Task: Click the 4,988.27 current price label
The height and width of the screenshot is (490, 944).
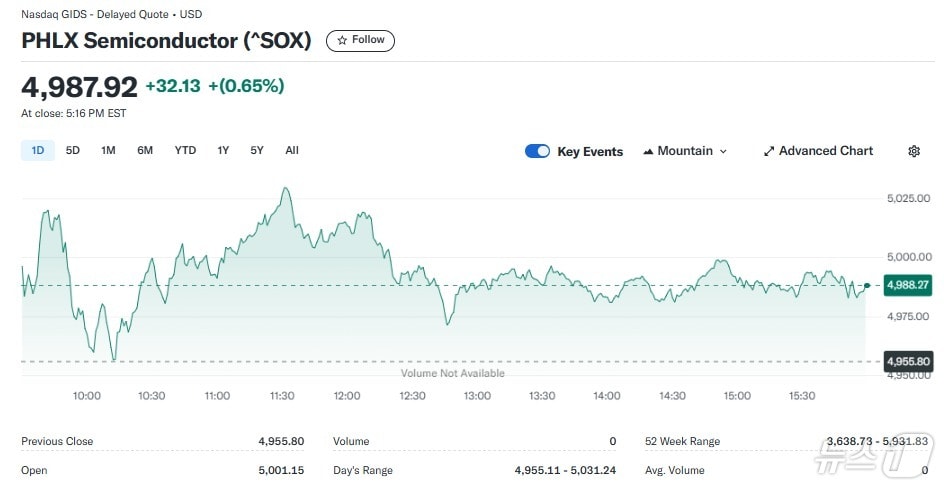Action: click(908, 285)
